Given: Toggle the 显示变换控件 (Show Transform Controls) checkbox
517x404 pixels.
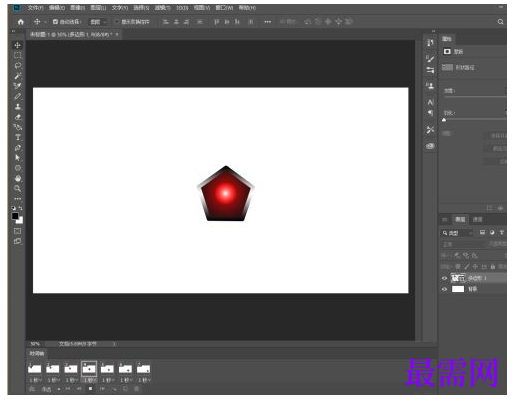Looking at the screenshot, I should (117, 22).
